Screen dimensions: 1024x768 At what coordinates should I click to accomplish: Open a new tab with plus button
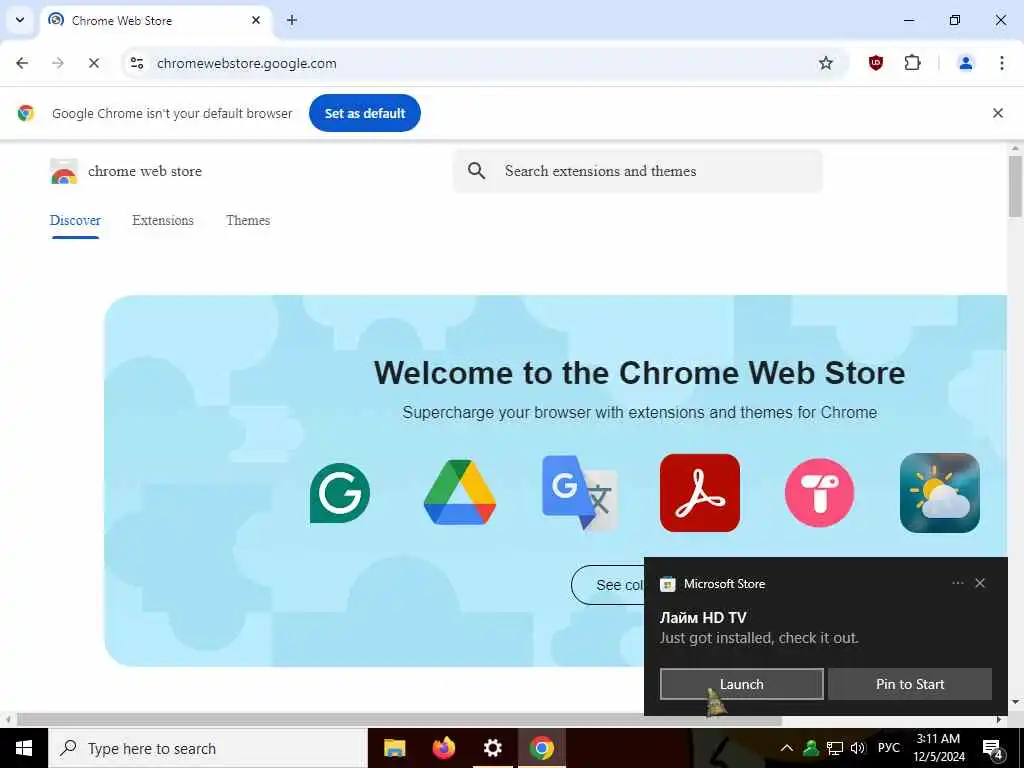pyautogui.click(x=292, y=20)
